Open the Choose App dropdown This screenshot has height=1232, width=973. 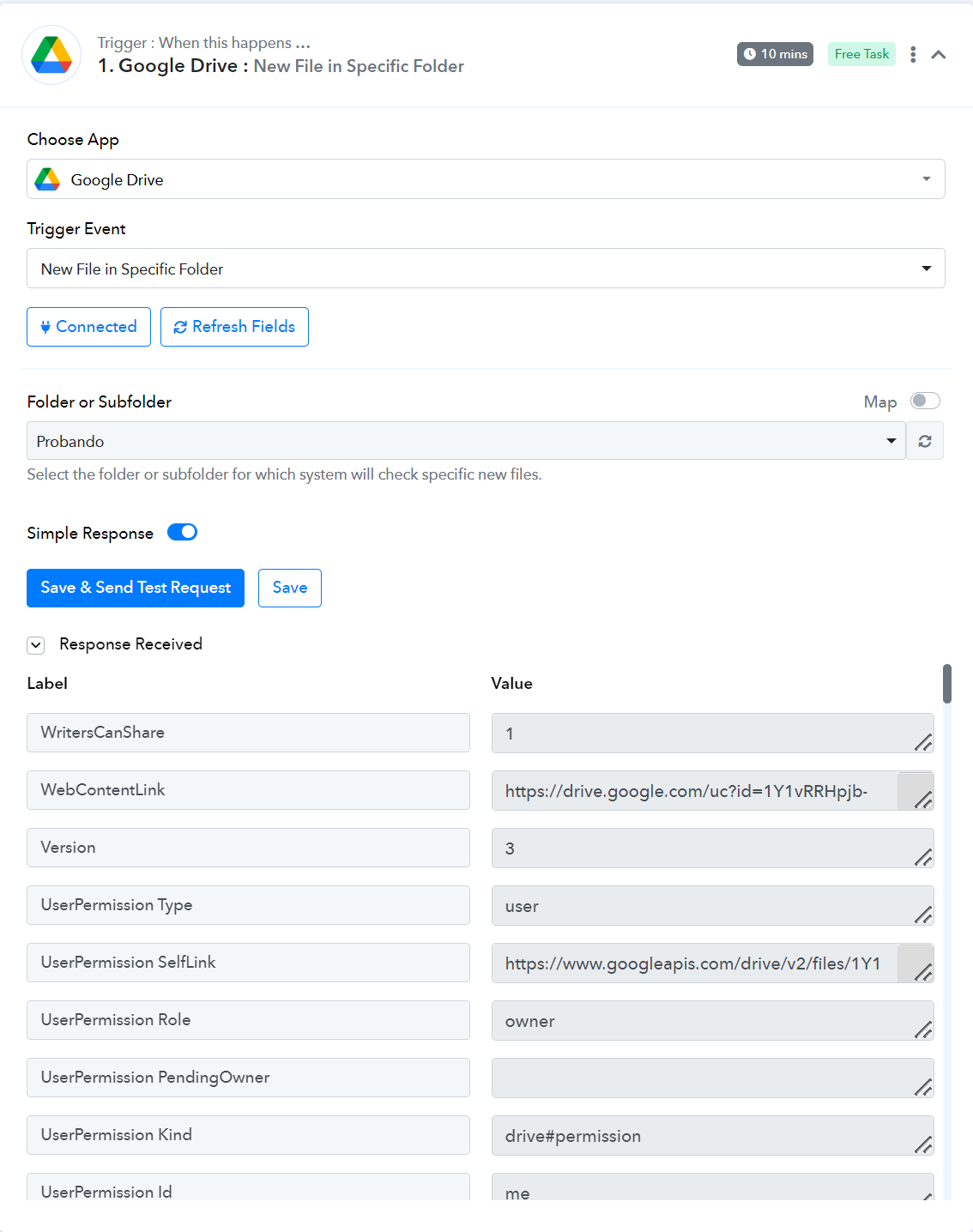(486, 179)
